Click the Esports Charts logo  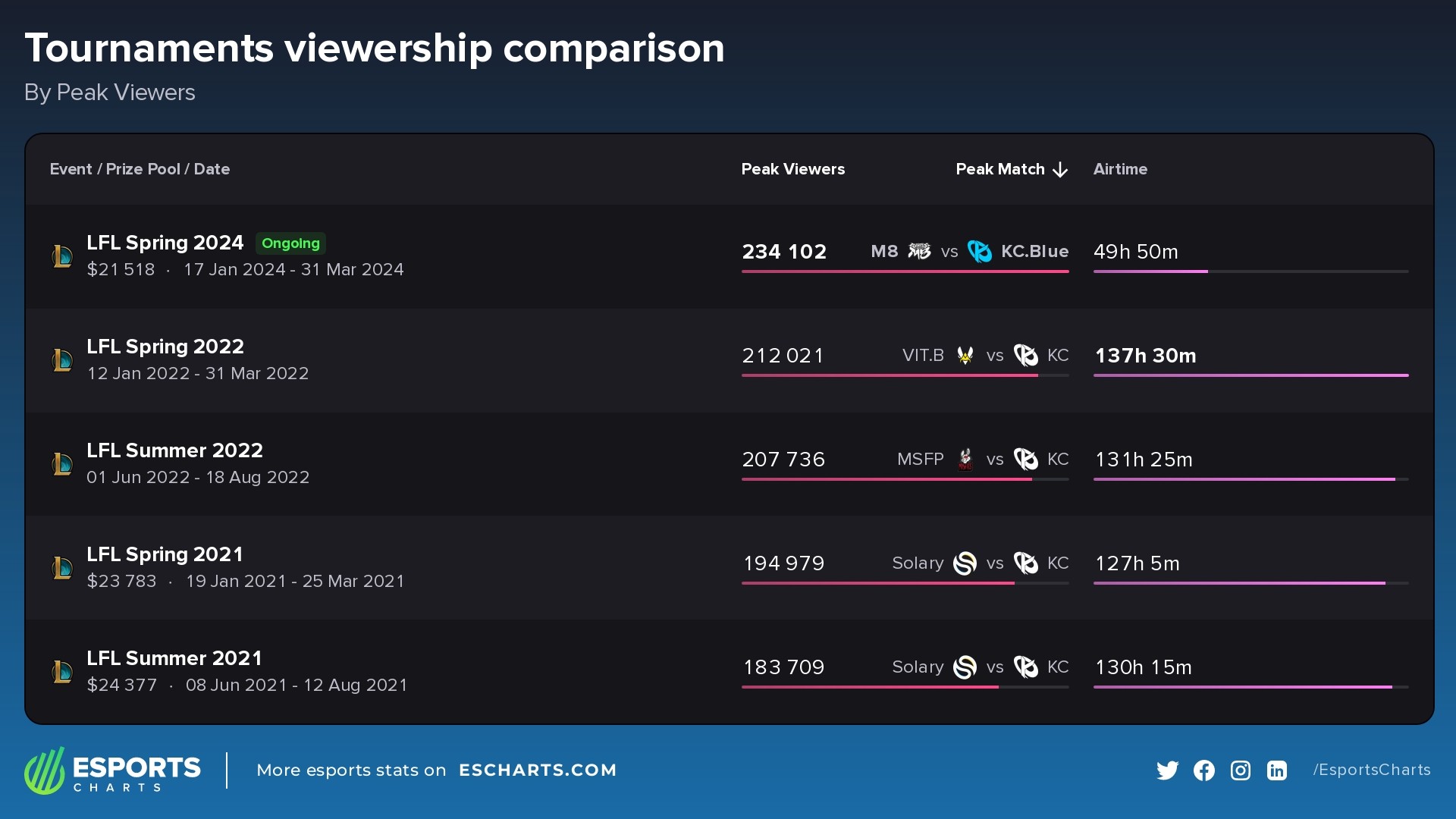(x=112, y=770)
